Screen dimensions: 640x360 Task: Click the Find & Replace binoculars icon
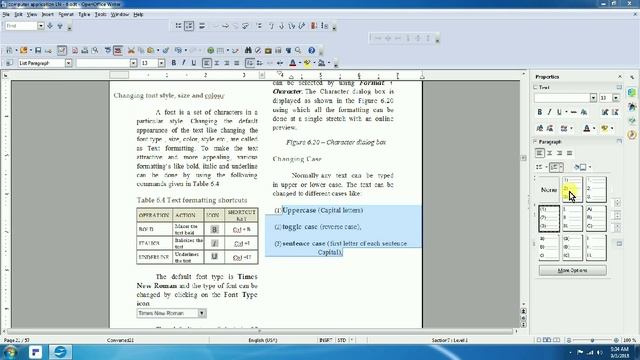click(248, 50)
